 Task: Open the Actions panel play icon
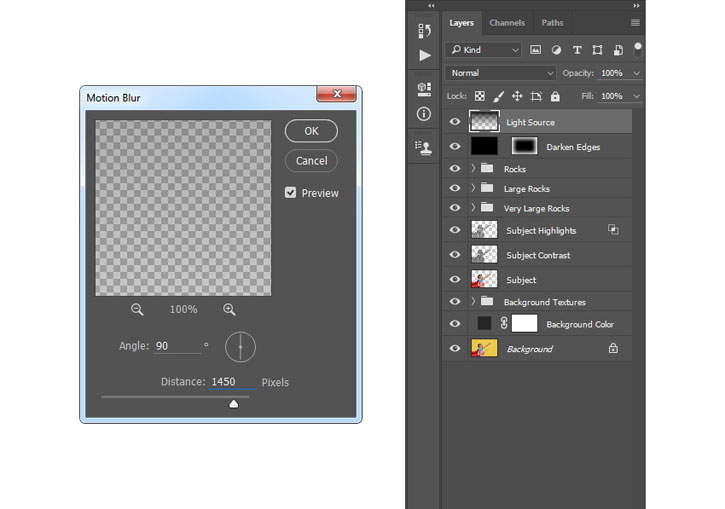(x=424, y=55)
